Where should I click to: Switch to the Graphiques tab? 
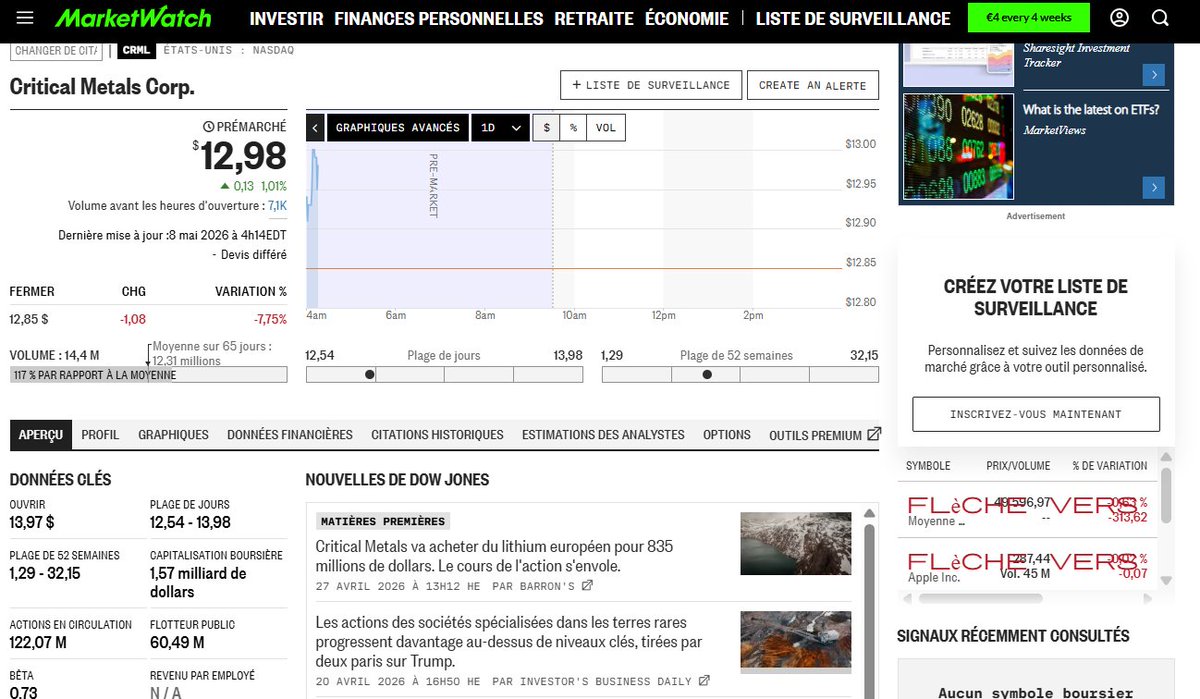tap(173, 435)
